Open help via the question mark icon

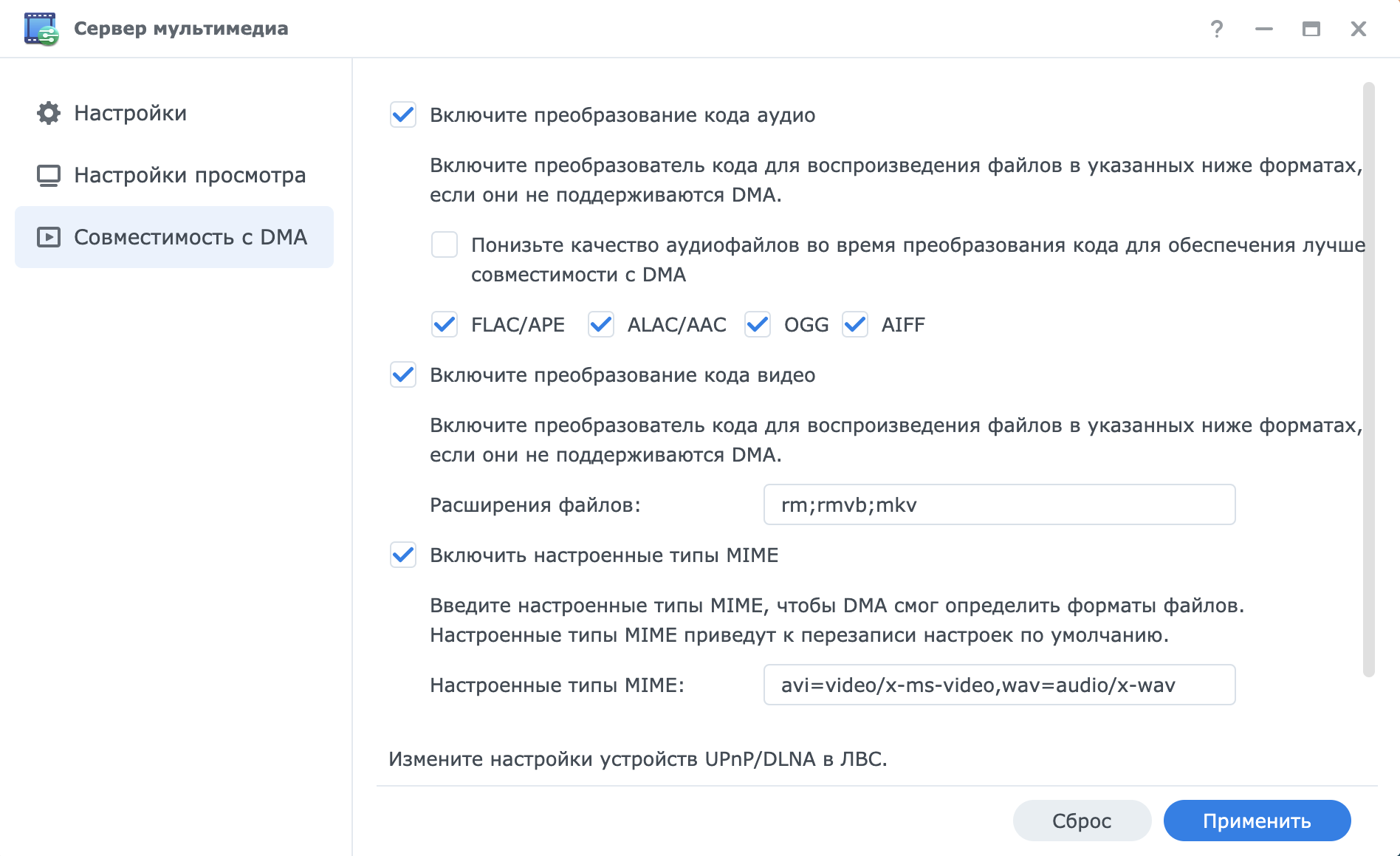1217,29
